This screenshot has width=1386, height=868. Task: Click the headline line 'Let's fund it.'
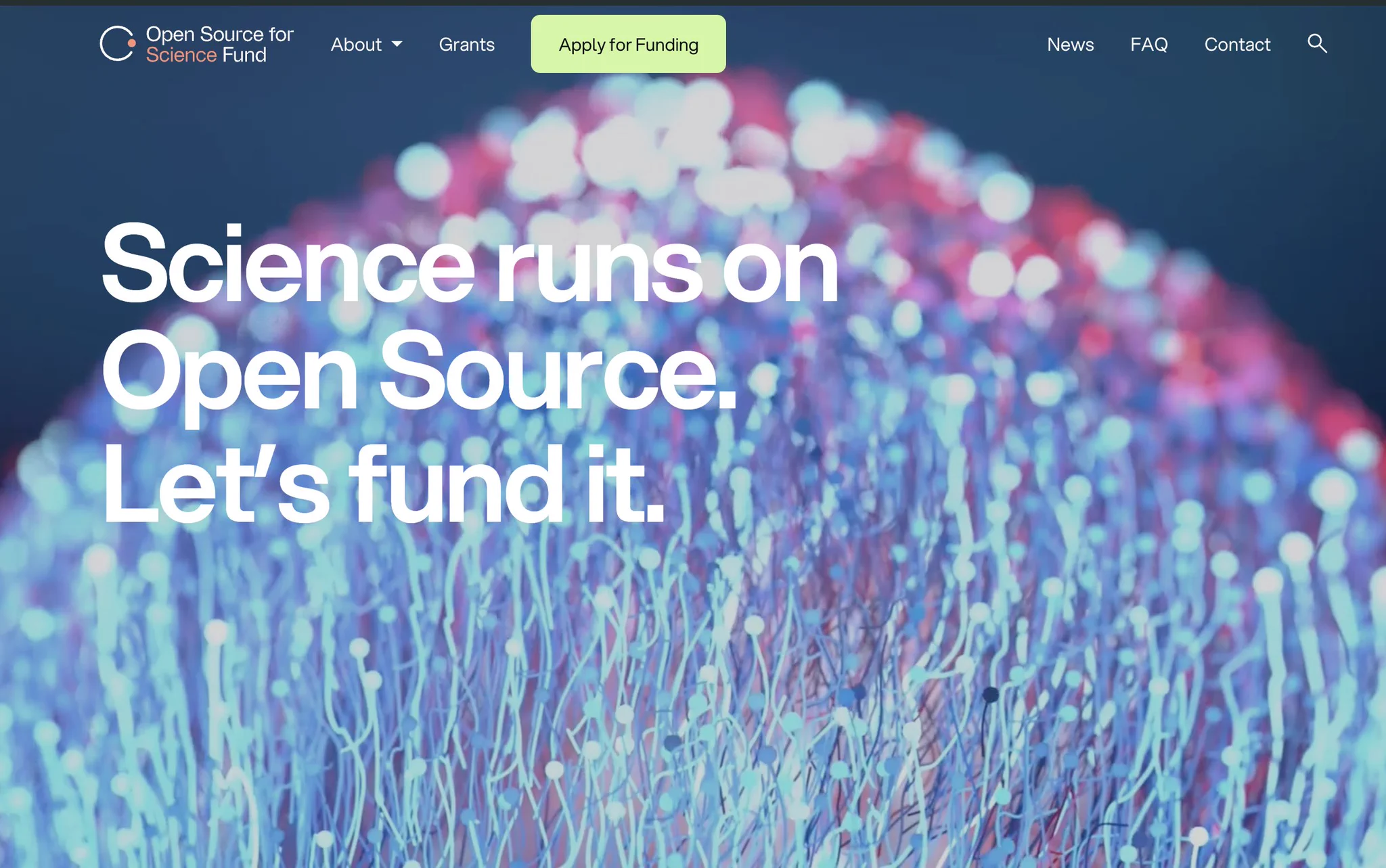tap(383, 483)
